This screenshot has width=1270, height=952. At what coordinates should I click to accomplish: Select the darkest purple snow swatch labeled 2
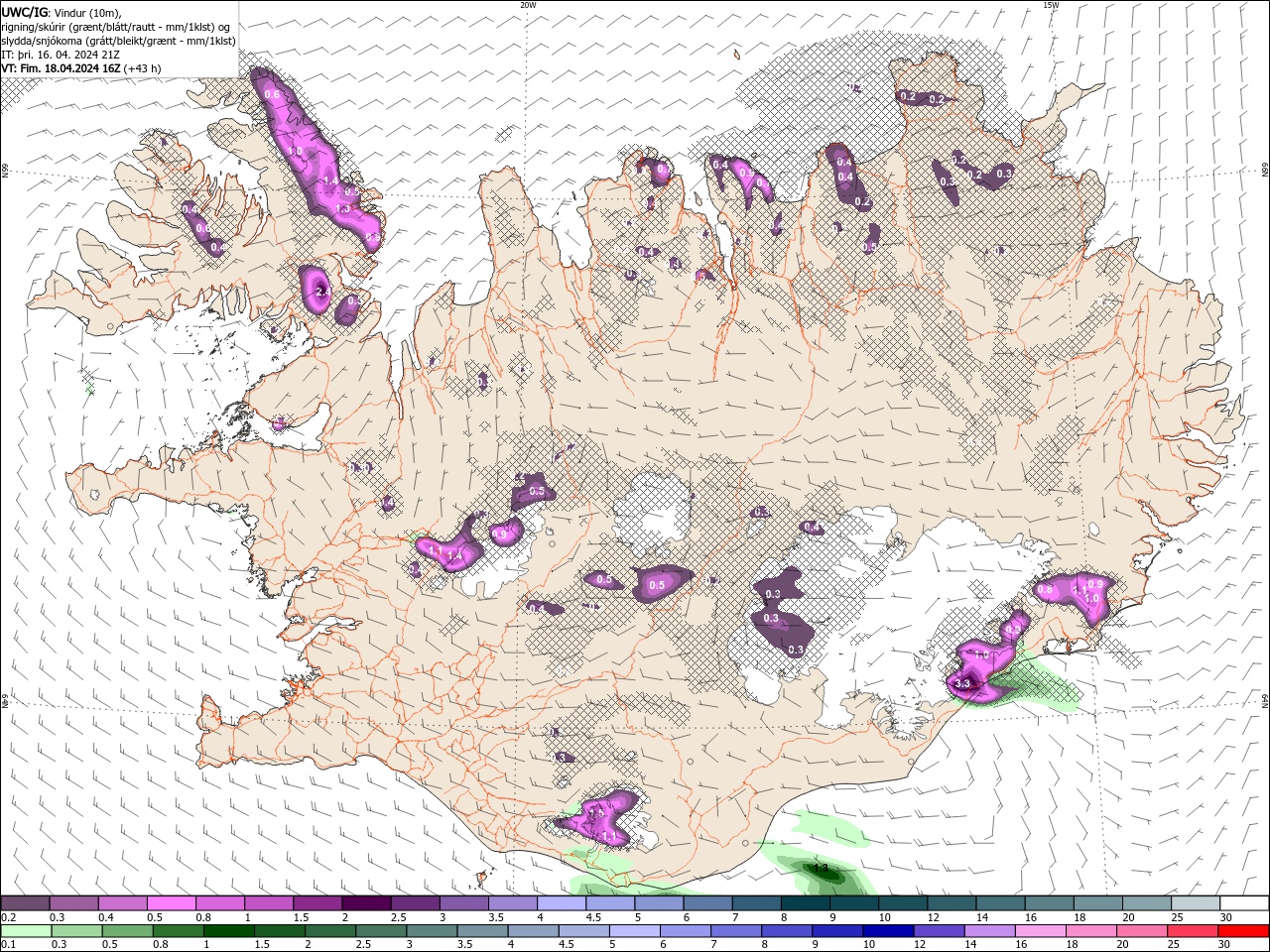click(x=366, y=903)
